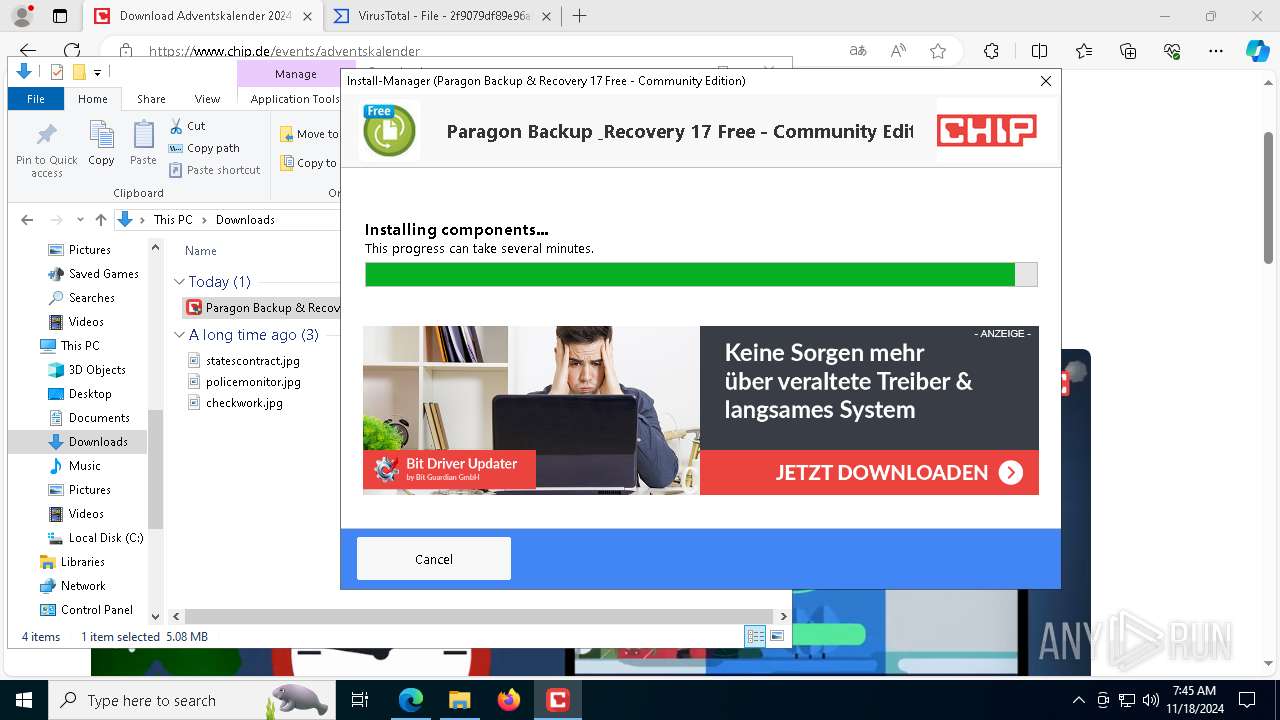
Task: Switch to the Home ribbon tab
Action: pyautogui.click(x=92, y=99)
